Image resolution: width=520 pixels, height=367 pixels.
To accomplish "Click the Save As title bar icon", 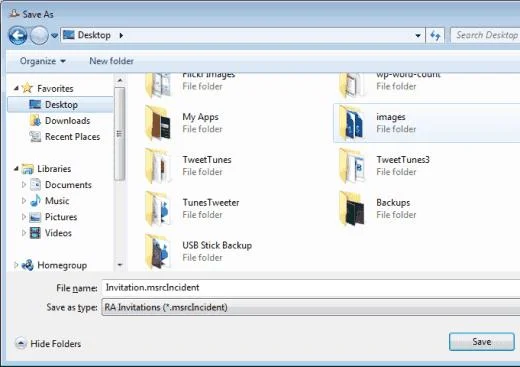I will point(14,13).
